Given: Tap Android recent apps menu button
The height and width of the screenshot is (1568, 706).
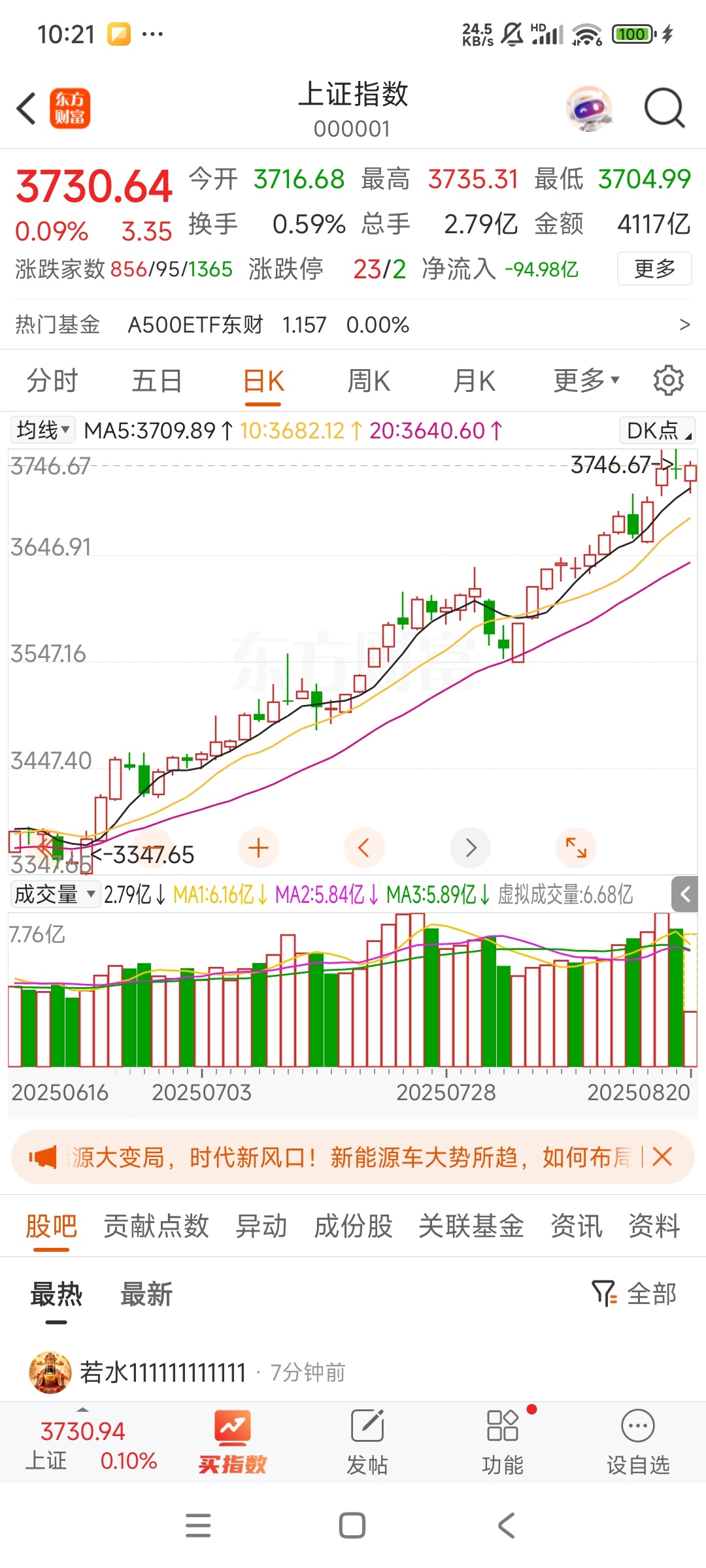Looking at the screenshot, I should pos(198,1526).
